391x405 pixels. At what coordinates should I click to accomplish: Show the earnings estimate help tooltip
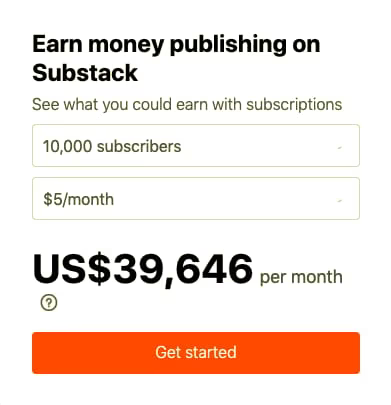(x=49, y=303)
